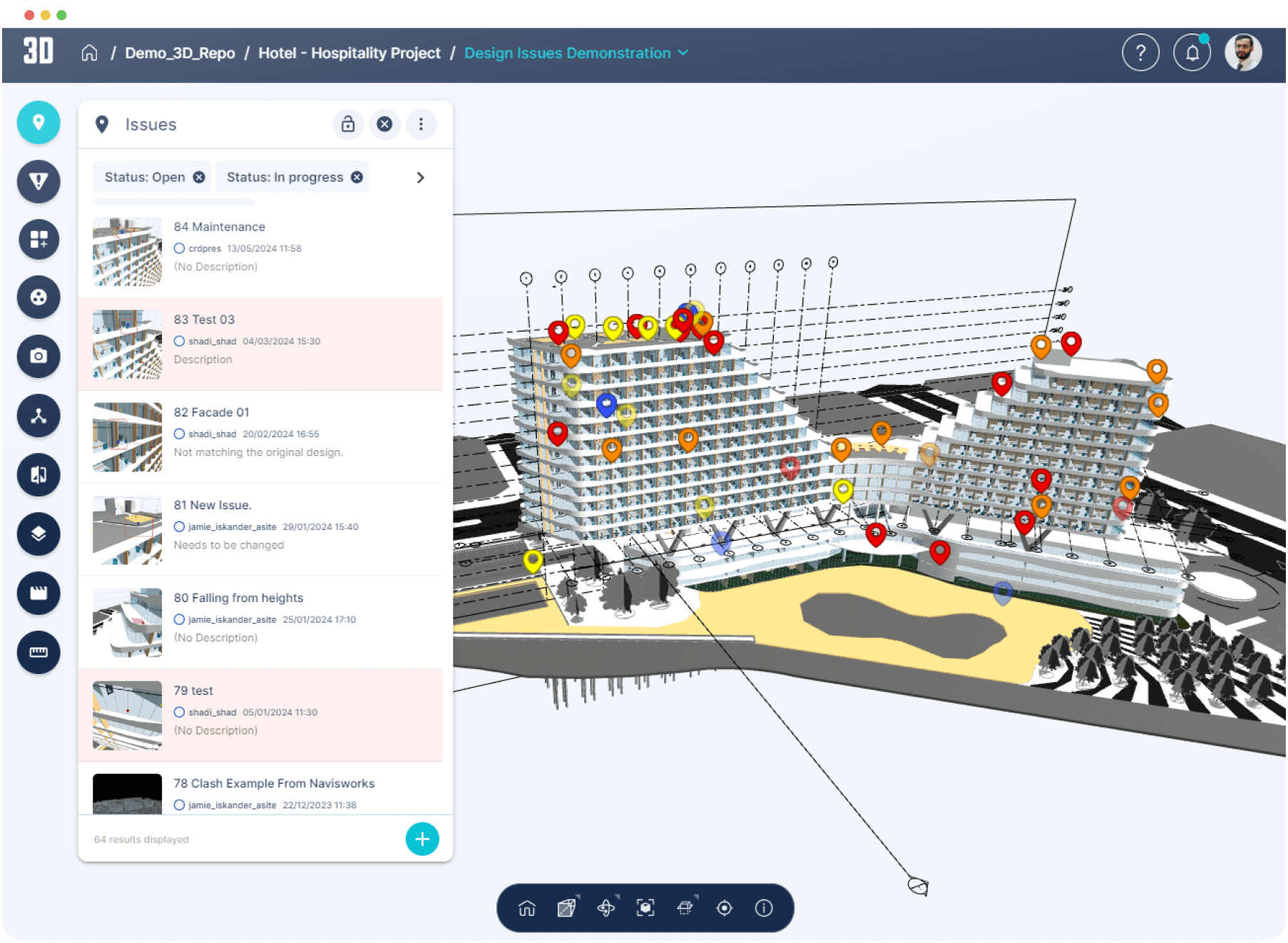Remove the Status: In progress filter chip
This screenshot has width=1288, height=943.
click(x=357, y=178)
